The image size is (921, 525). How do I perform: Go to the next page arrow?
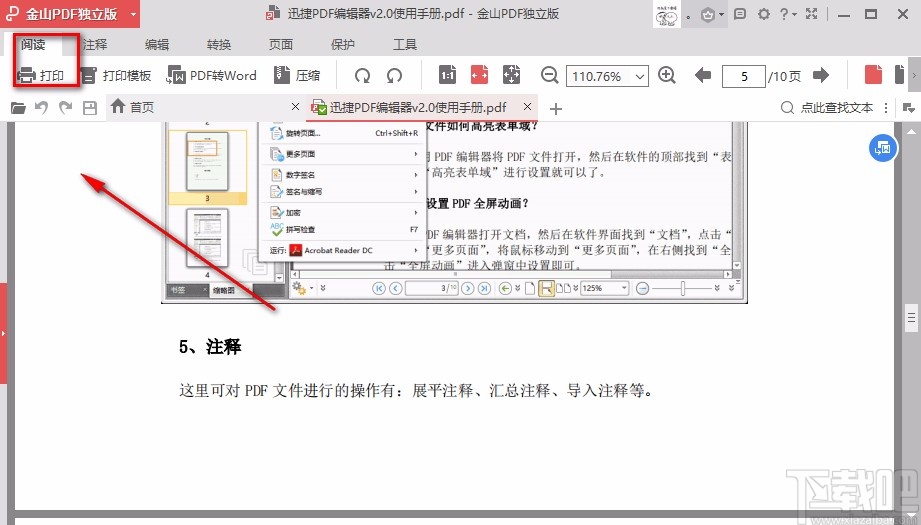pyautogui.click(x=821, y=75)
